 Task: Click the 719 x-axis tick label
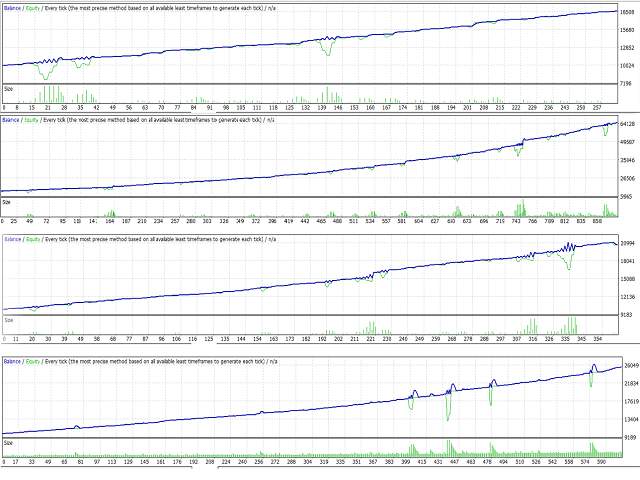click(500, 221)
